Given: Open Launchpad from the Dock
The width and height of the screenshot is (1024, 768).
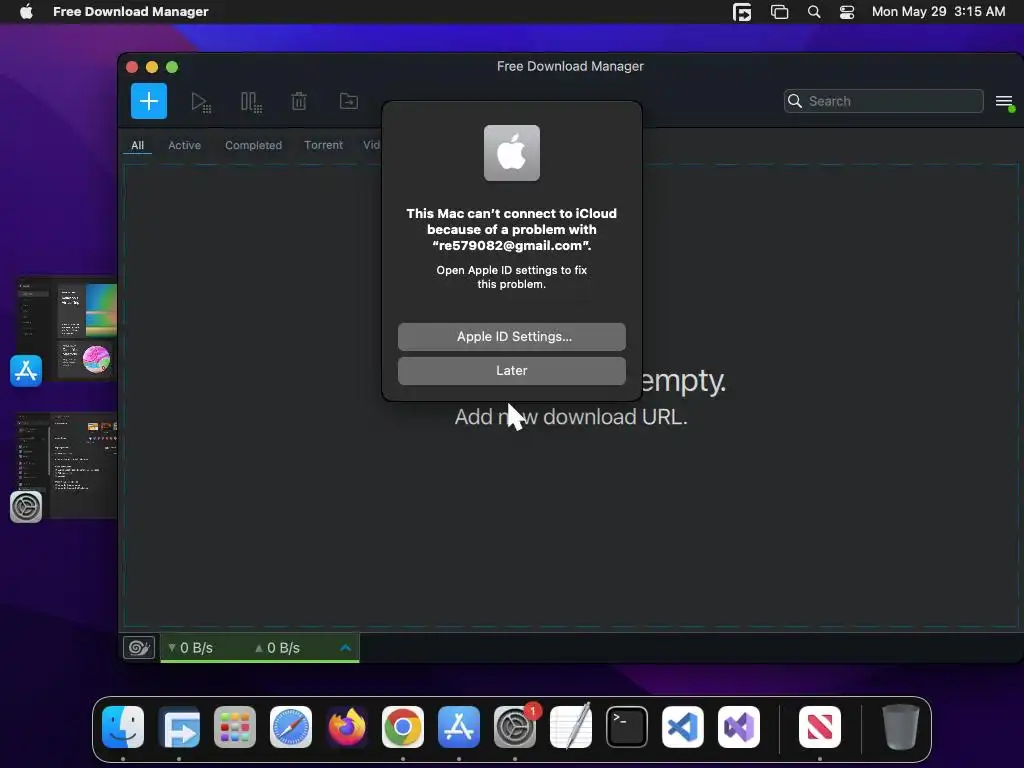Looking at the screenshot, I should pyautogui.click(x=235, y=727).
